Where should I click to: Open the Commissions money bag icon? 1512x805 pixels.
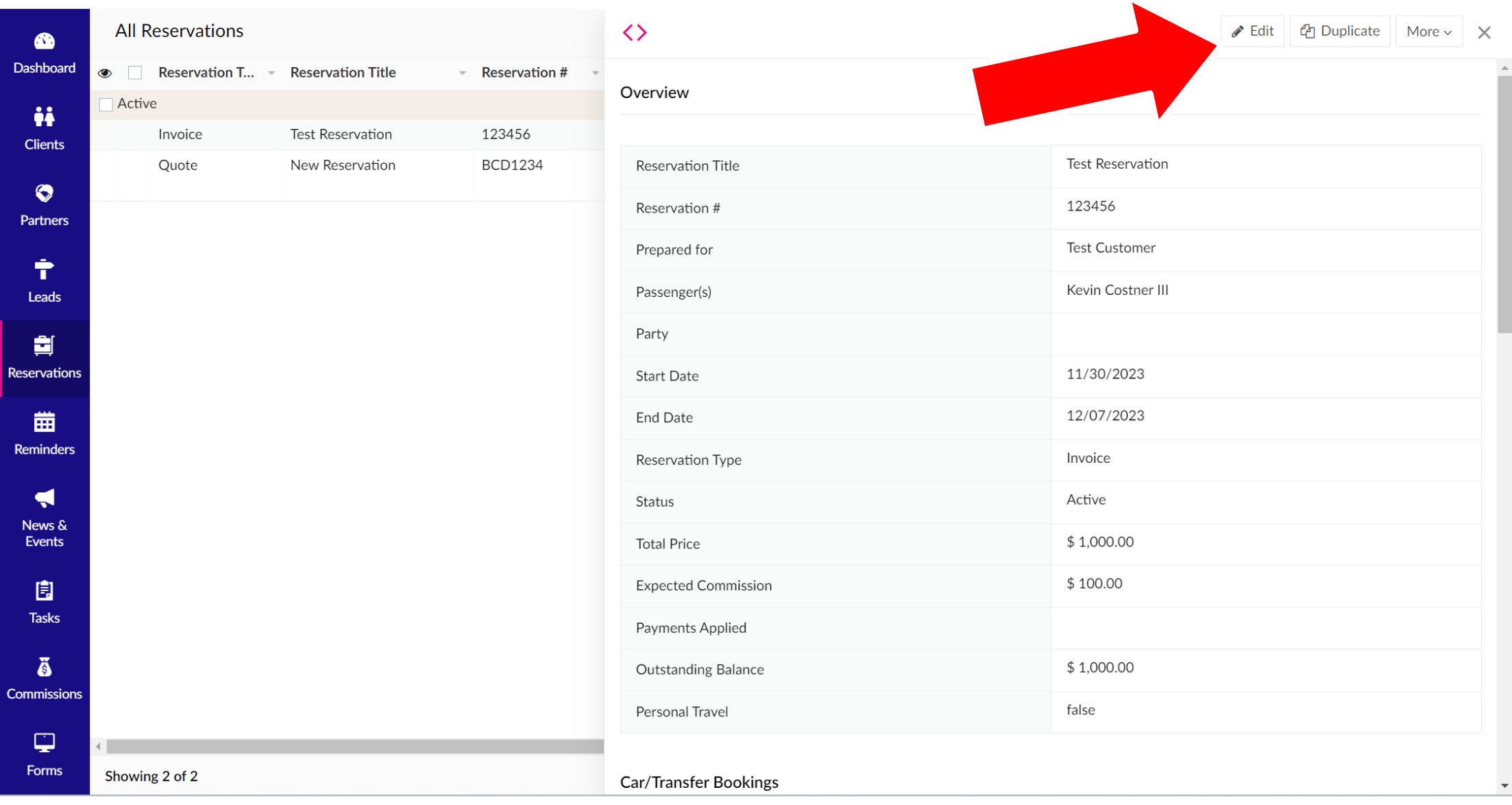point(44,666)
